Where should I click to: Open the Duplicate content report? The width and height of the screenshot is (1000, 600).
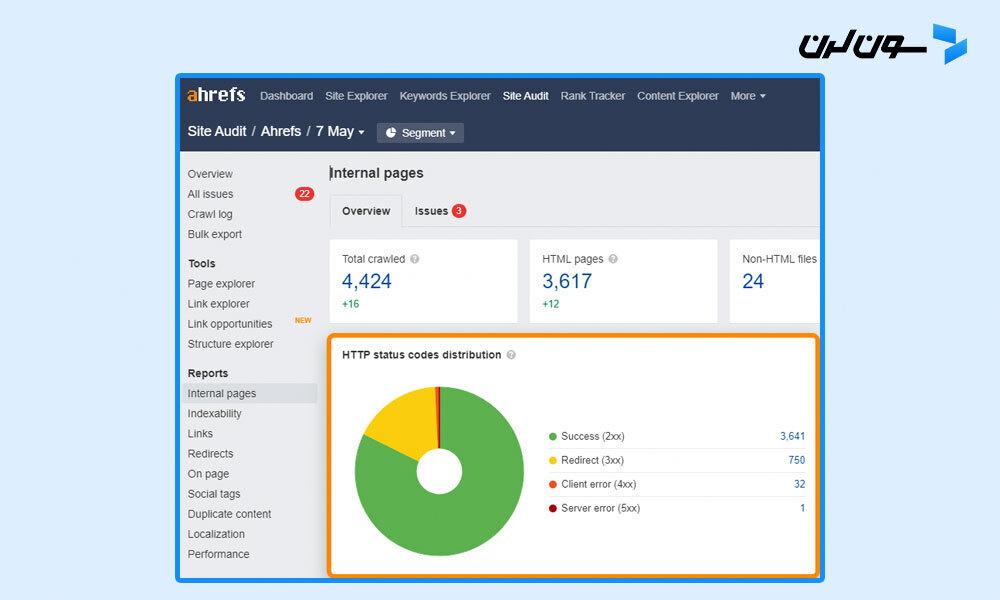coord(229,514)
